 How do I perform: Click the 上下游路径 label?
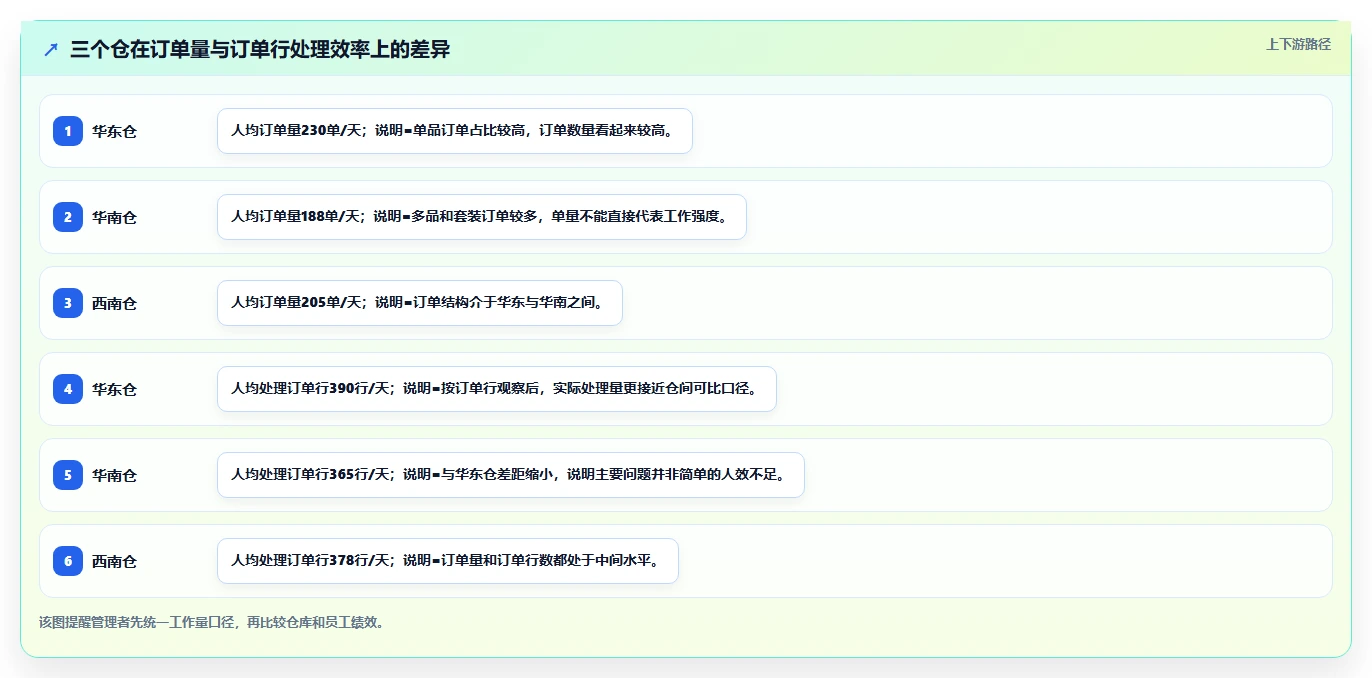point(1298,44)
